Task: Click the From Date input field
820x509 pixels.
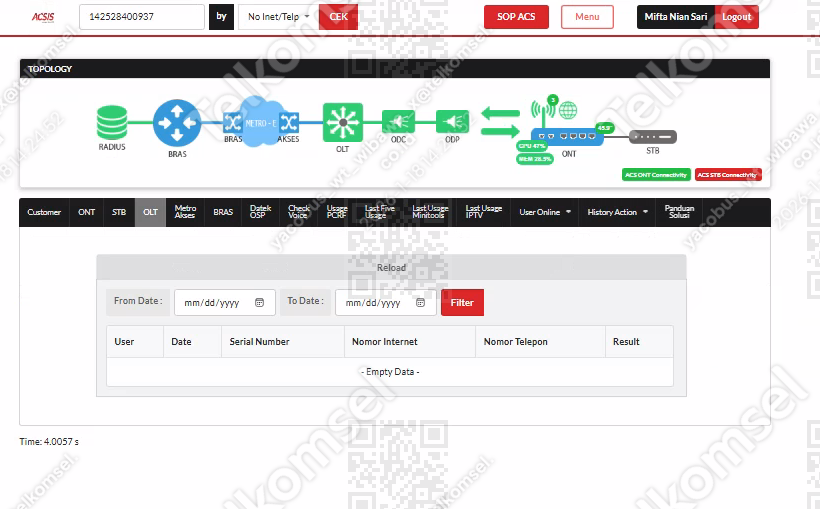Action: [225, 302]
